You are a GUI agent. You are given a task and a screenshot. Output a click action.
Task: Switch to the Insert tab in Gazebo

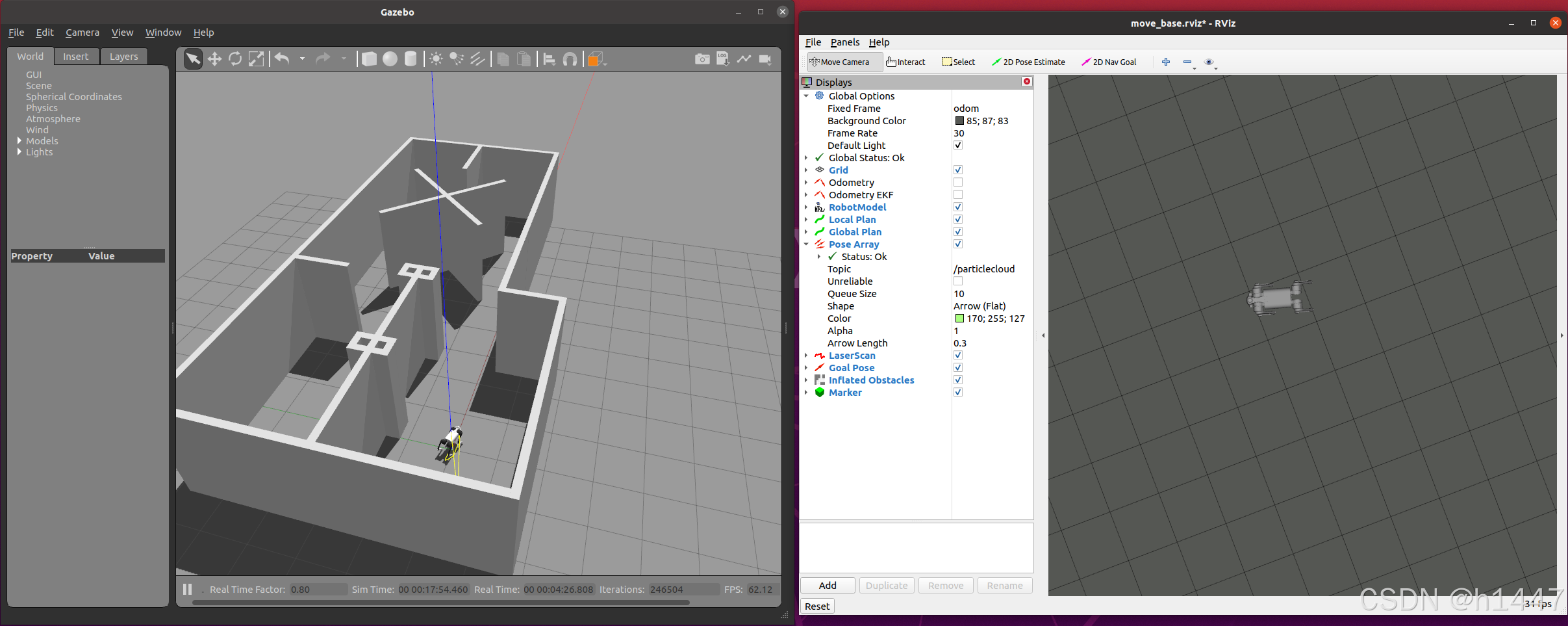tap(76, 57)
